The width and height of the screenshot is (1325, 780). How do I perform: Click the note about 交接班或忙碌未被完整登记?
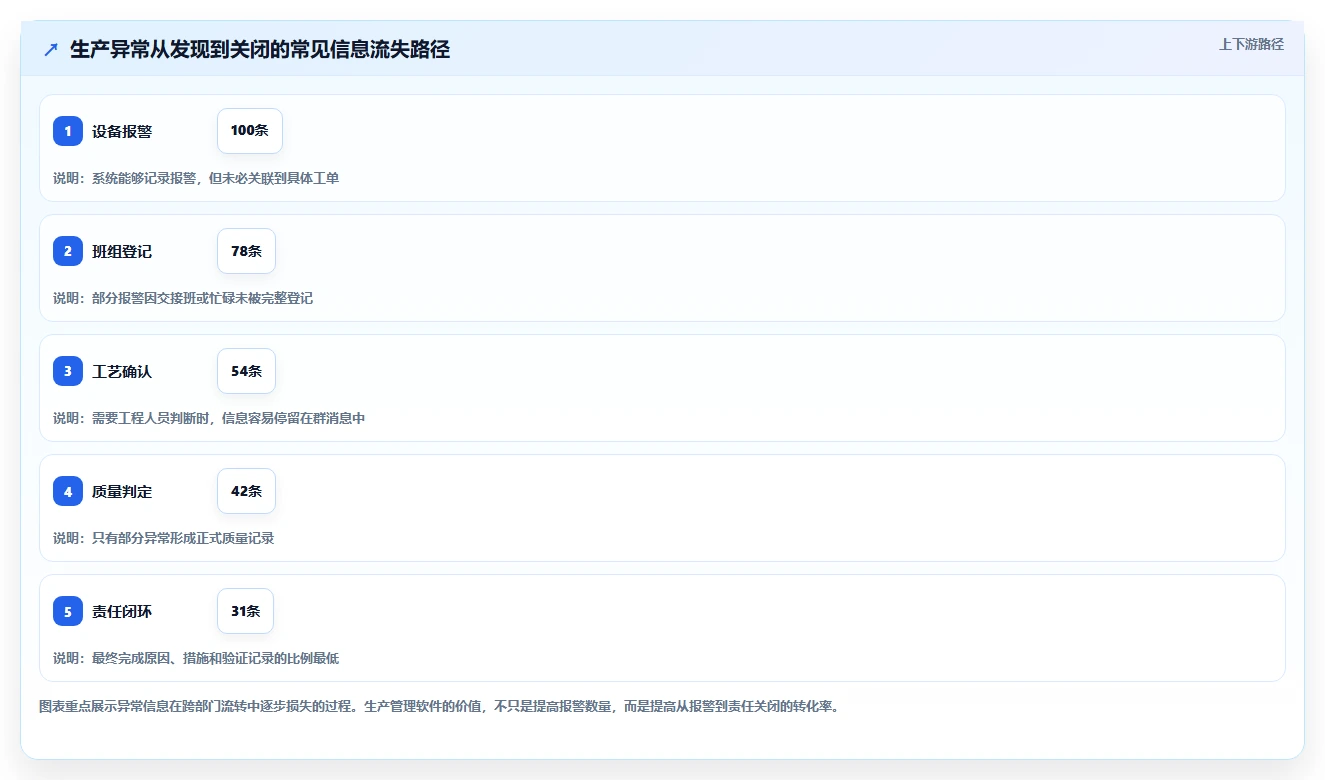183,298
